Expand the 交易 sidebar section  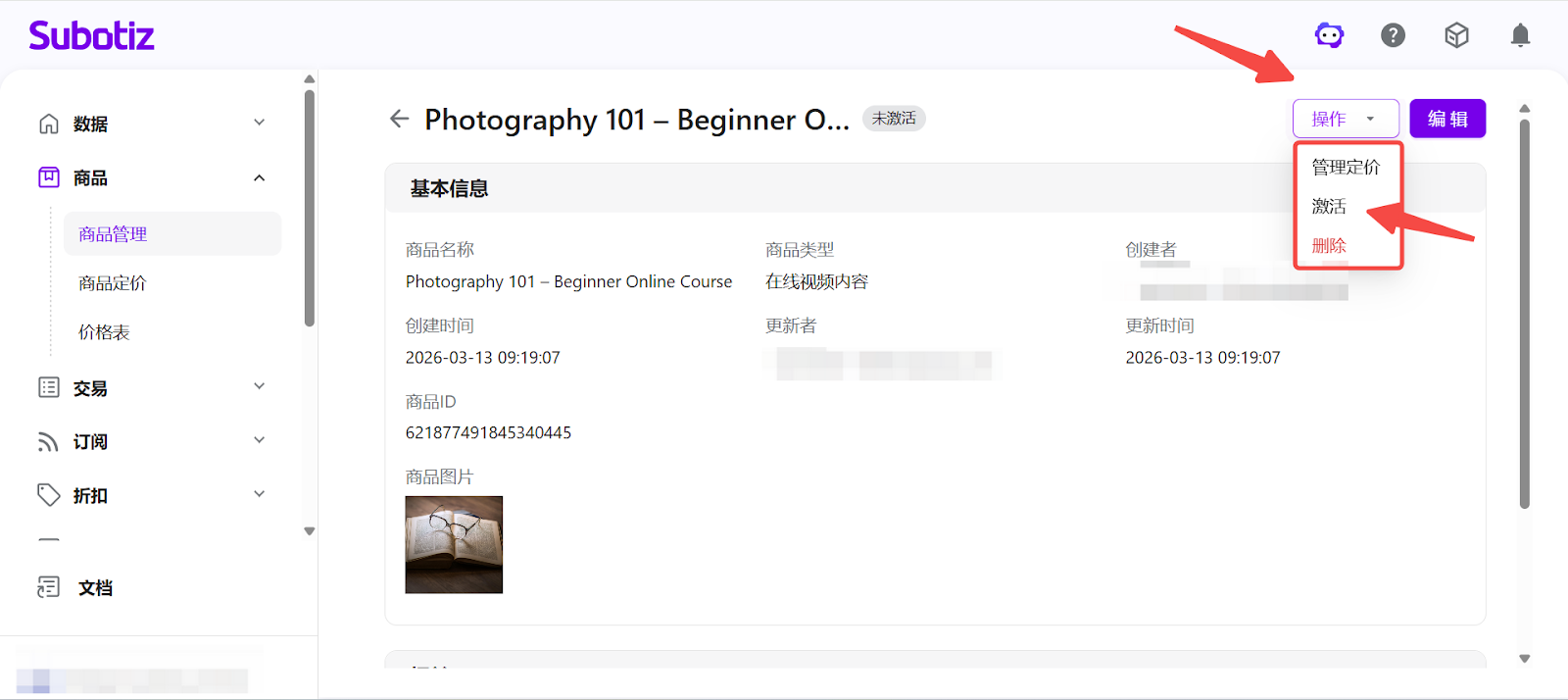point(259,387)
